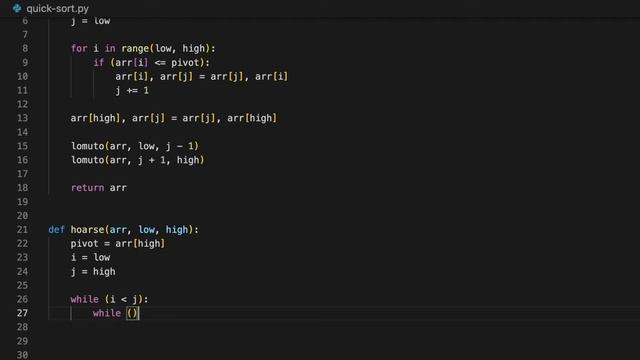Screen dimensions: 640x360
Task: Click 'range' function call on line 8
Action: (x=135, y=49)
